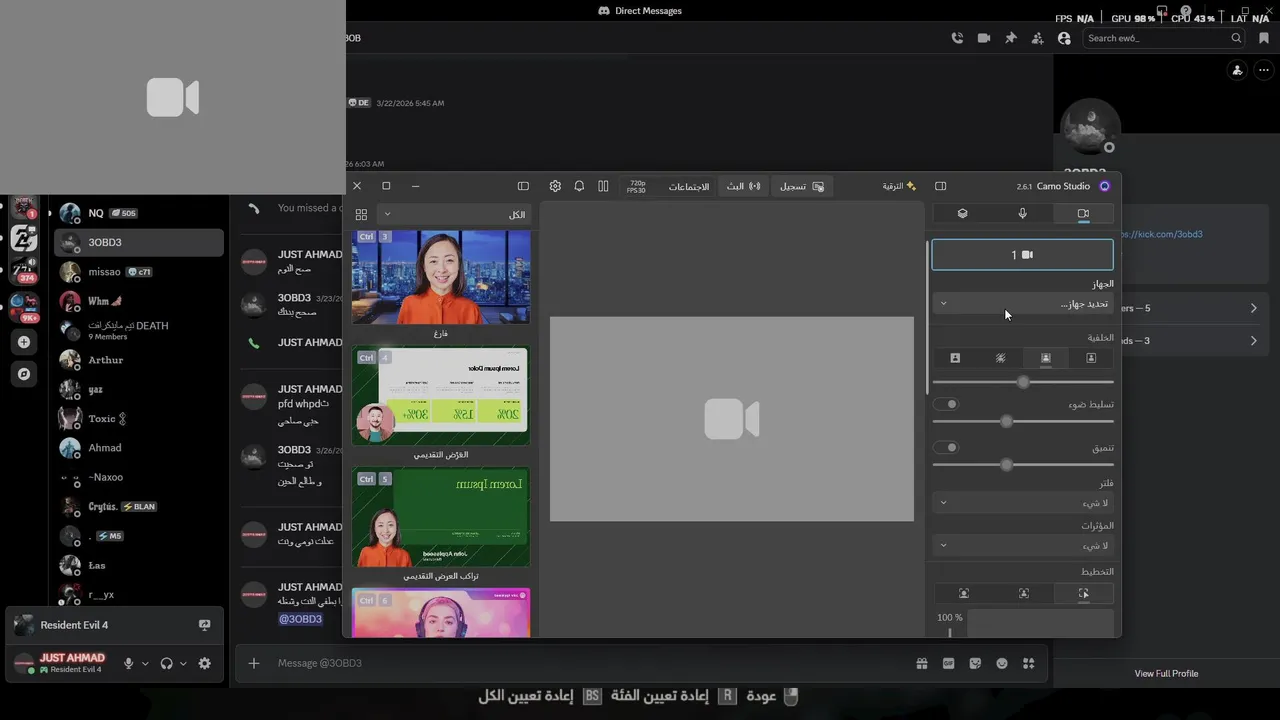Click the Message @3OBD3 input

pos(590,663)
